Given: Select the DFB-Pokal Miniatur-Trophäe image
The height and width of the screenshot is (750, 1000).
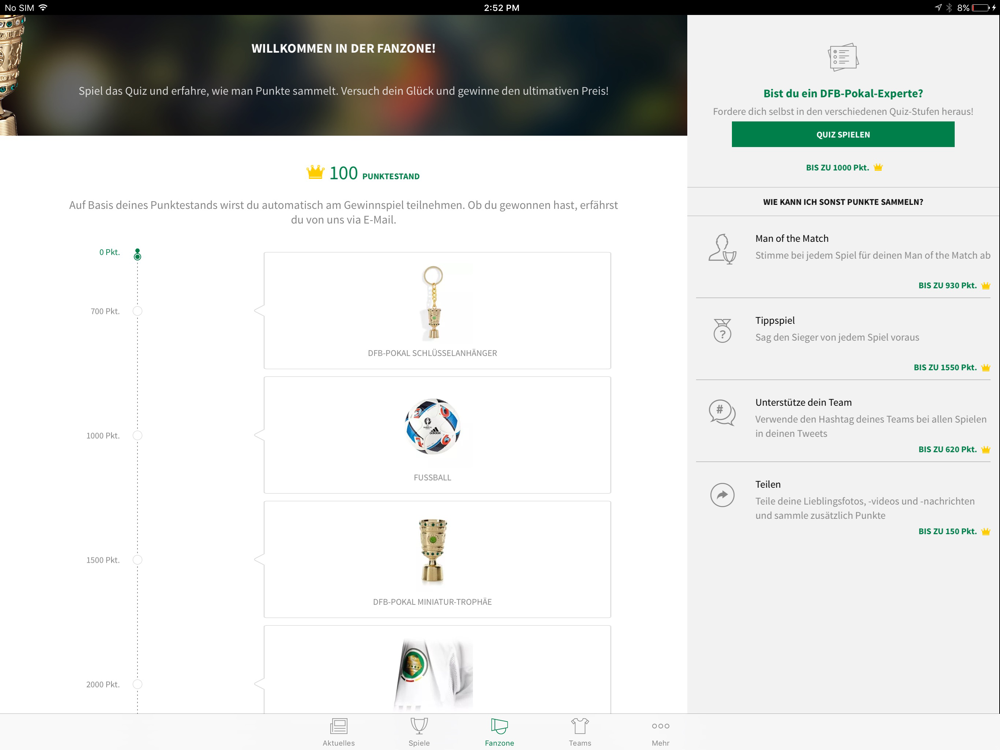Looking at the screenshot, I should (x=432, y=550).
